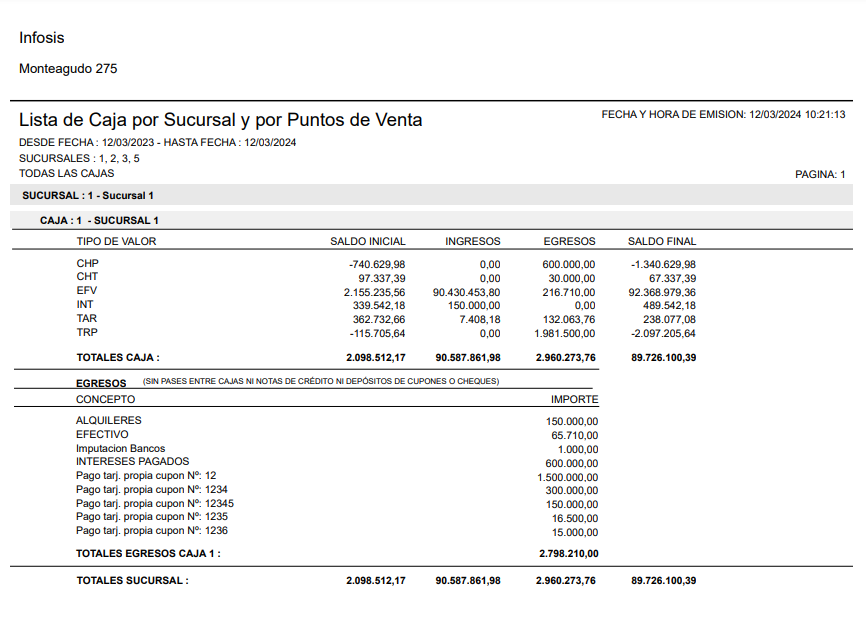
Task: Click Pago tarj. propia cupon Nº: 1236
Action: coord(152,530)
